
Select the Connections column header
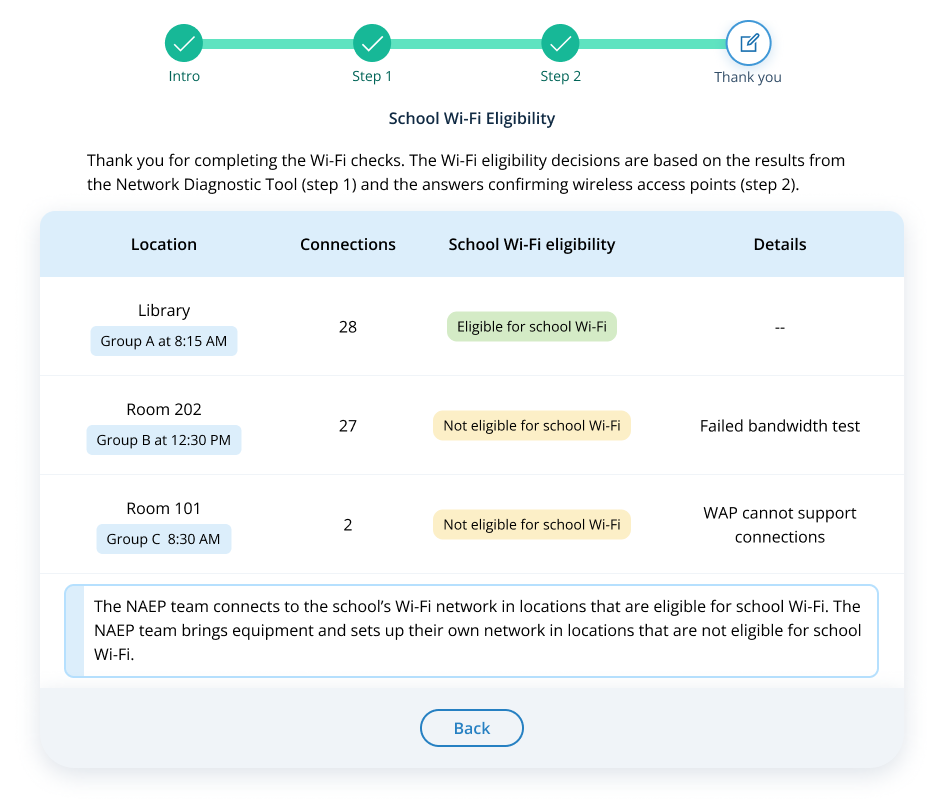pyautogui.click(x=348, y=245)
